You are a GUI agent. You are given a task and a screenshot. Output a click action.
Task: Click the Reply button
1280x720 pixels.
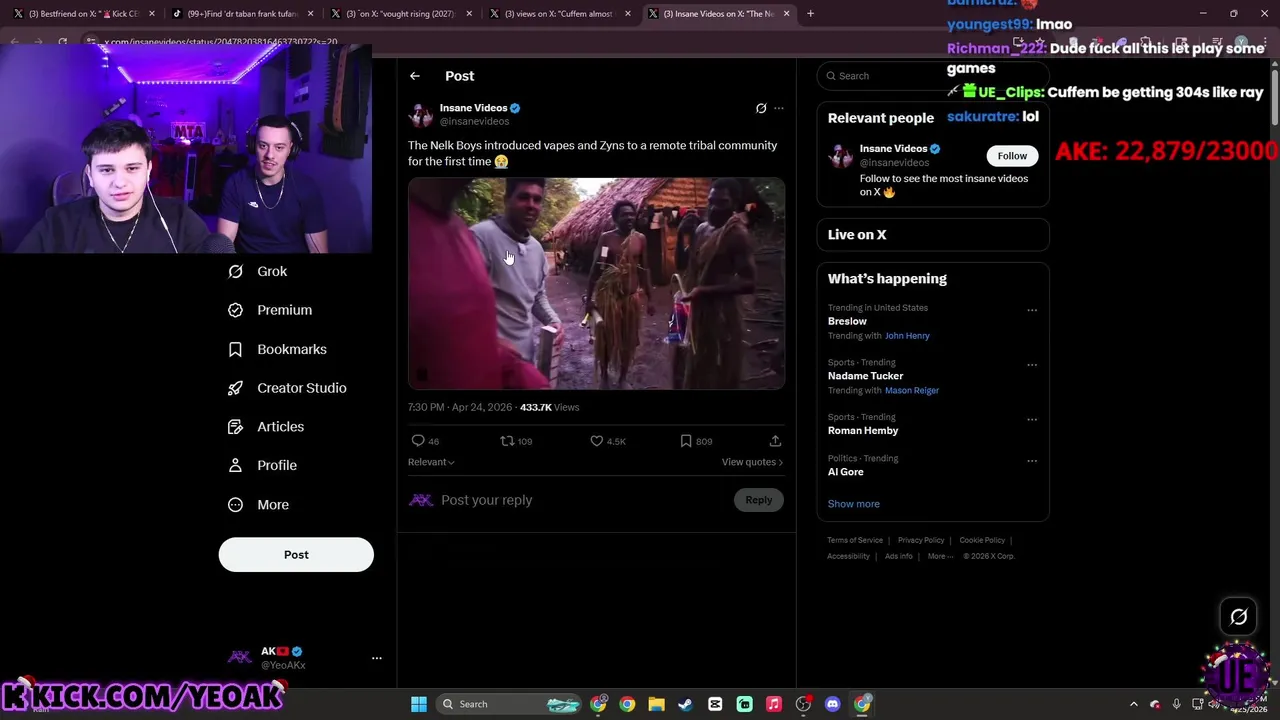point(758,500)
